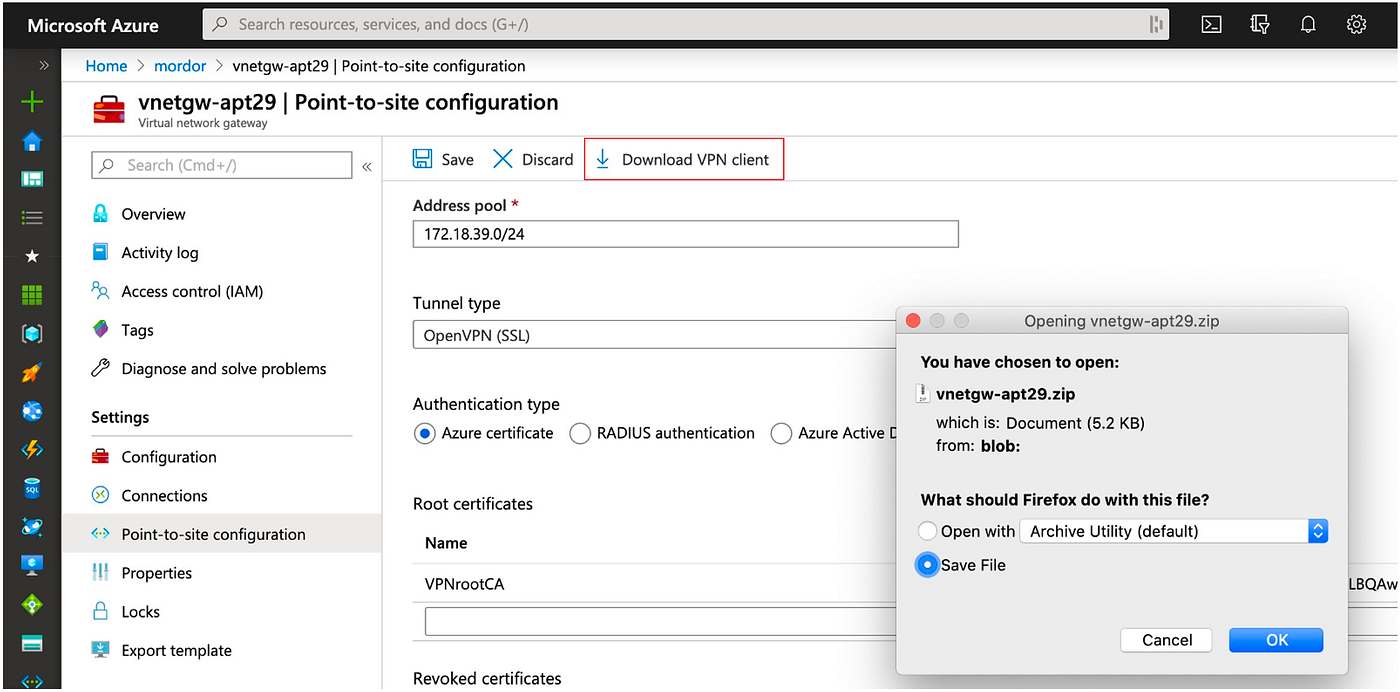
Task: Collapse the resource menu with double chevron
Action: (x=367, y=167)
